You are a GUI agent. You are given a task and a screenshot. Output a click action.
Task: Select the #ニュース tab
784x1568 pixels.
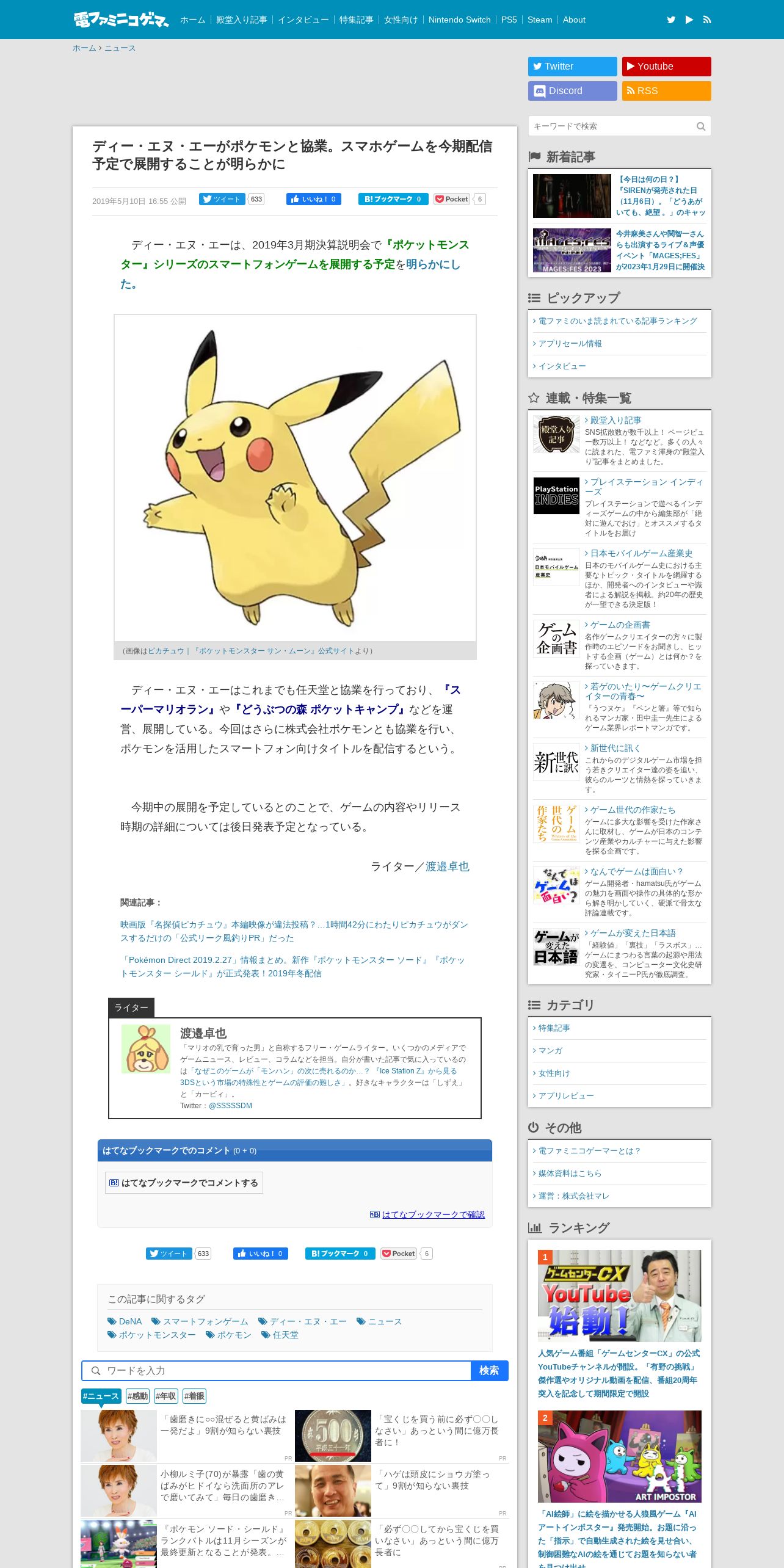(x=101, y=1396)
